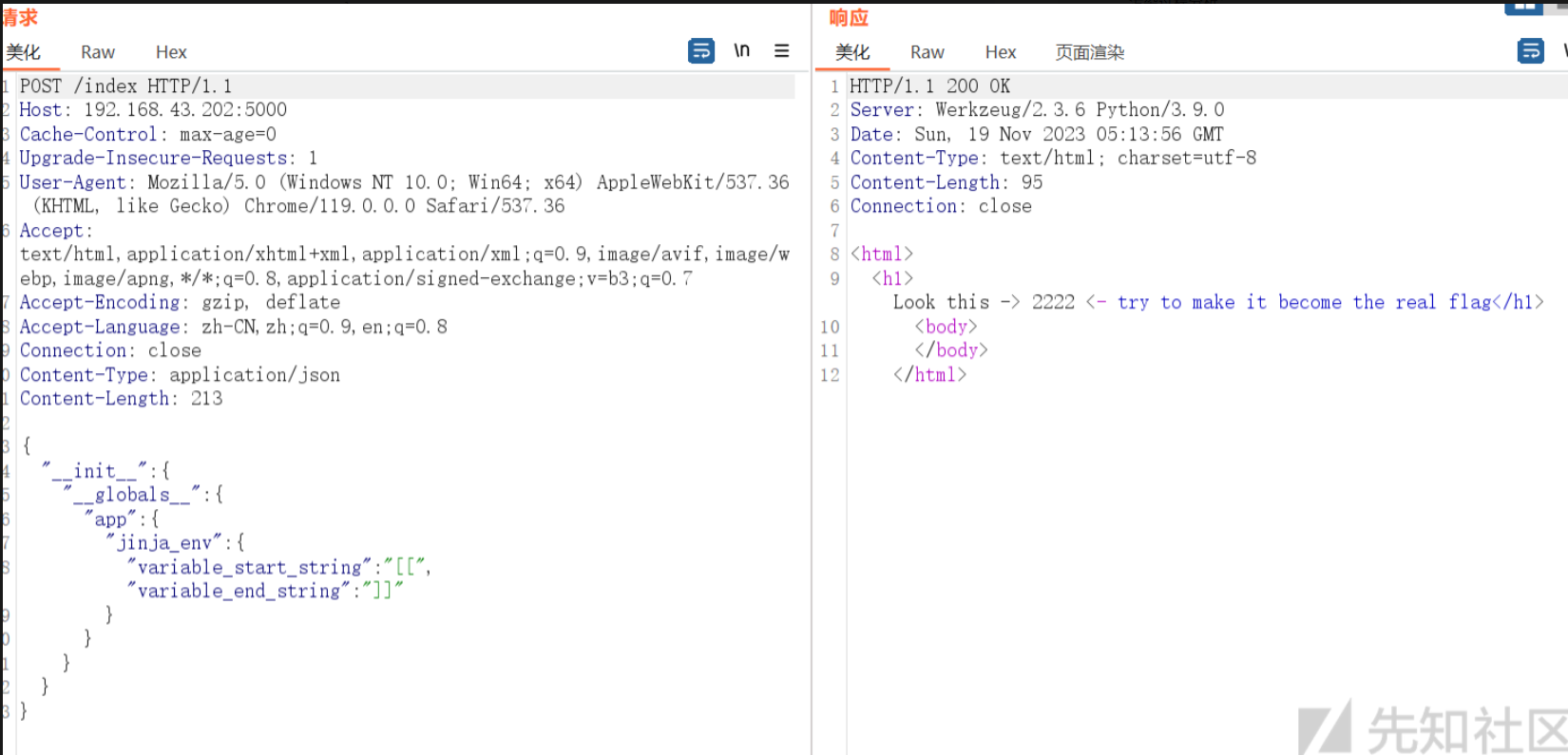Open request pane hamburger menu
Screen dimensions: 1568x755
(x=782, y=50)
